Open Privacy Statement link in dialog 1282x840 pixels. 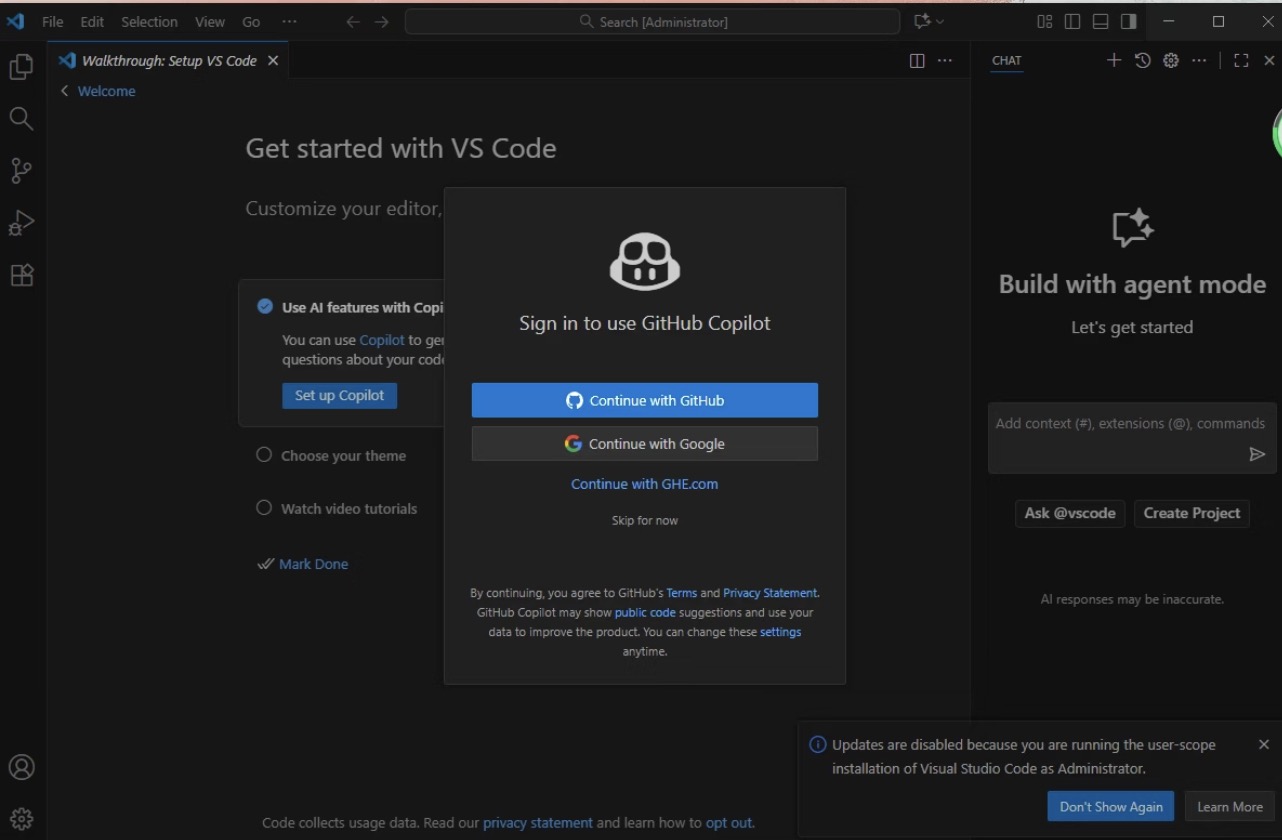click(x=770, y=593)
